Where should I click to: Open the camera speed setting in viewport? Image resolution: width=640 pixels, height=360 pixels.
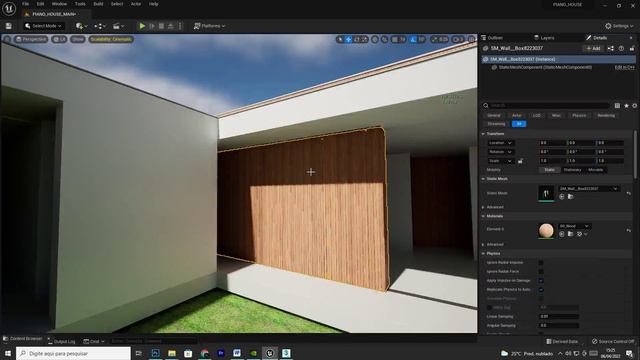pos(458,39)
